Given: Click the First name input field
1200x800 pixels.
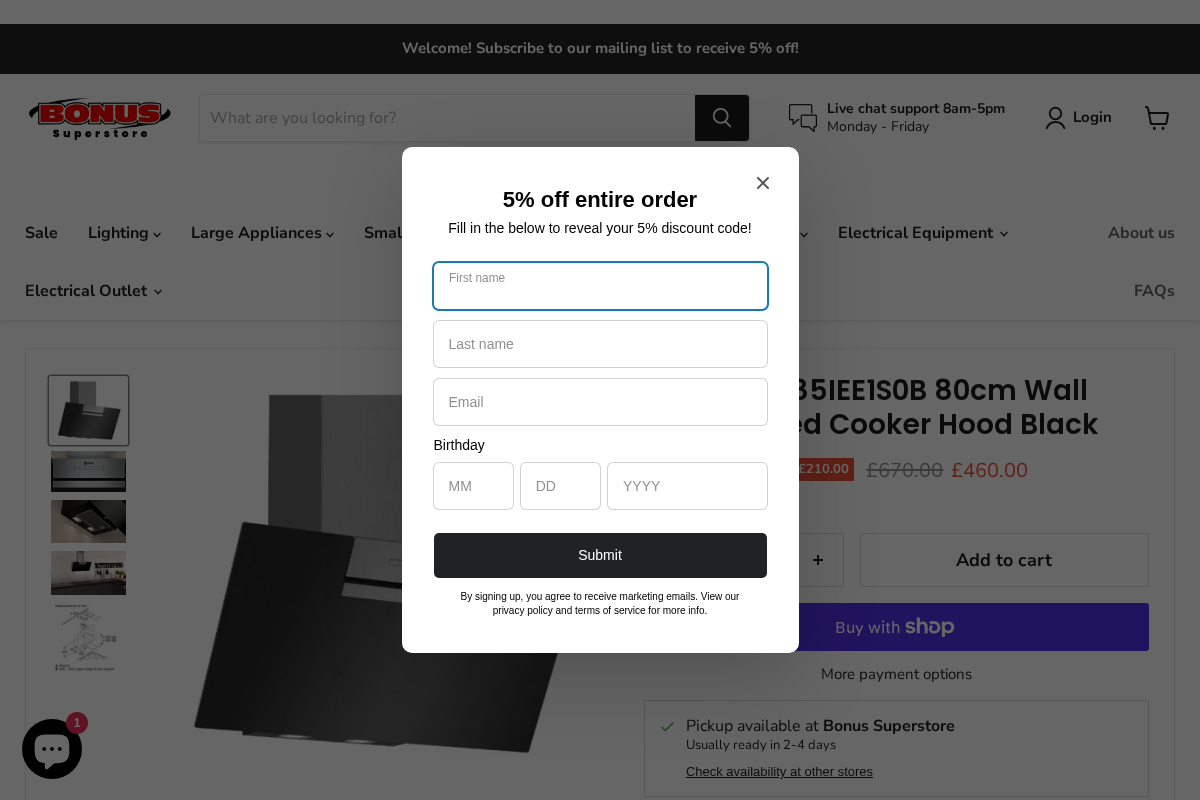Looking at the screenshot, I should [x=600, y=286].
